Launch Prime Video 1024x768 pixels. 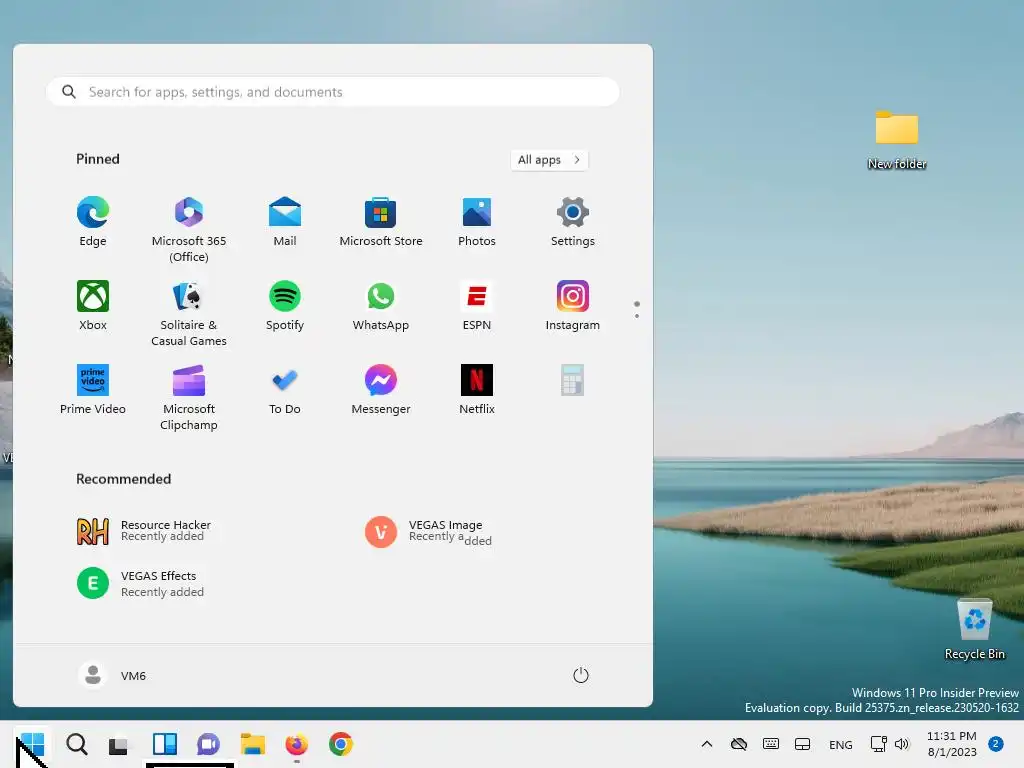point(93,390)
